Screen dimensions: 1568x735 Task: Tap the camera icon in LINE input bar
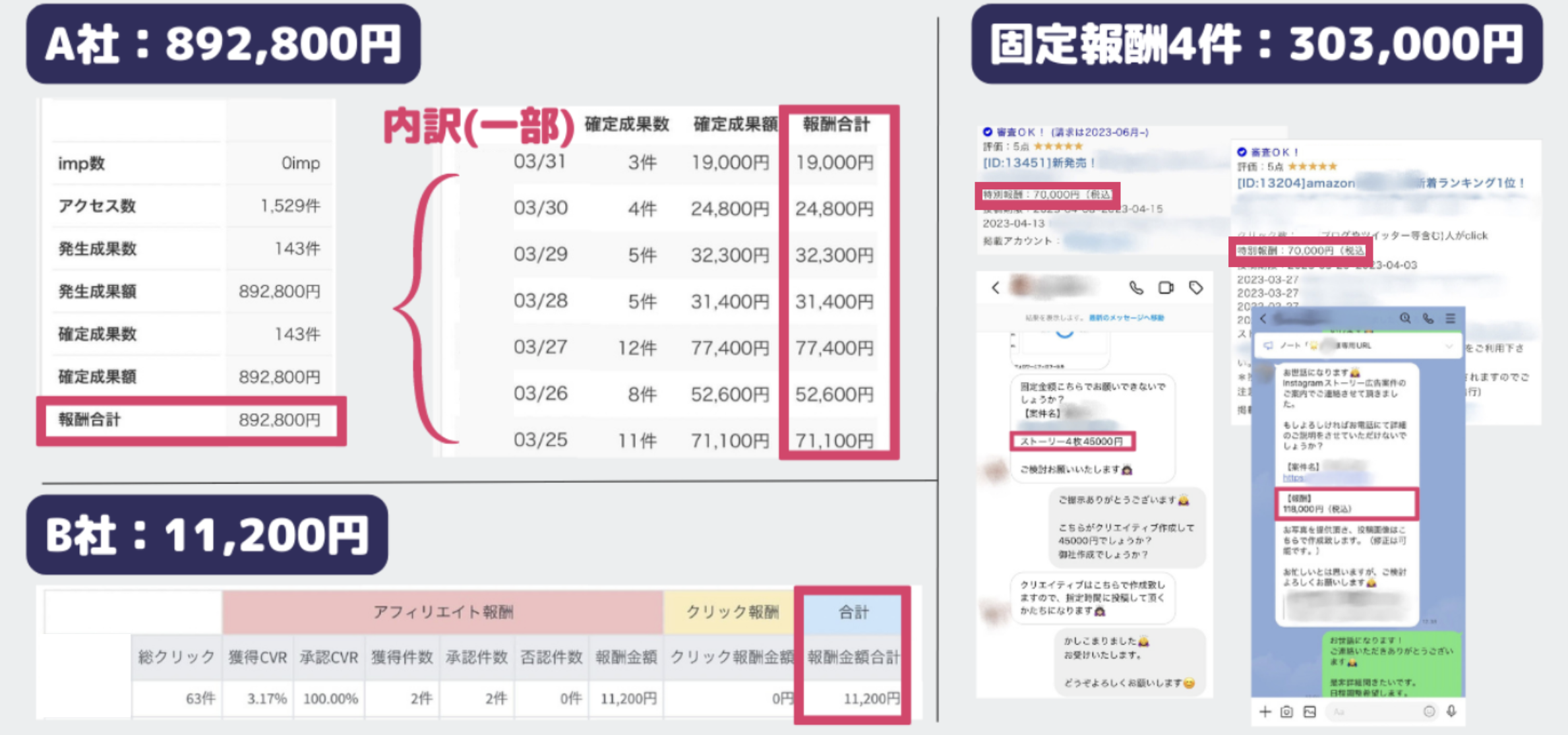1286,712
